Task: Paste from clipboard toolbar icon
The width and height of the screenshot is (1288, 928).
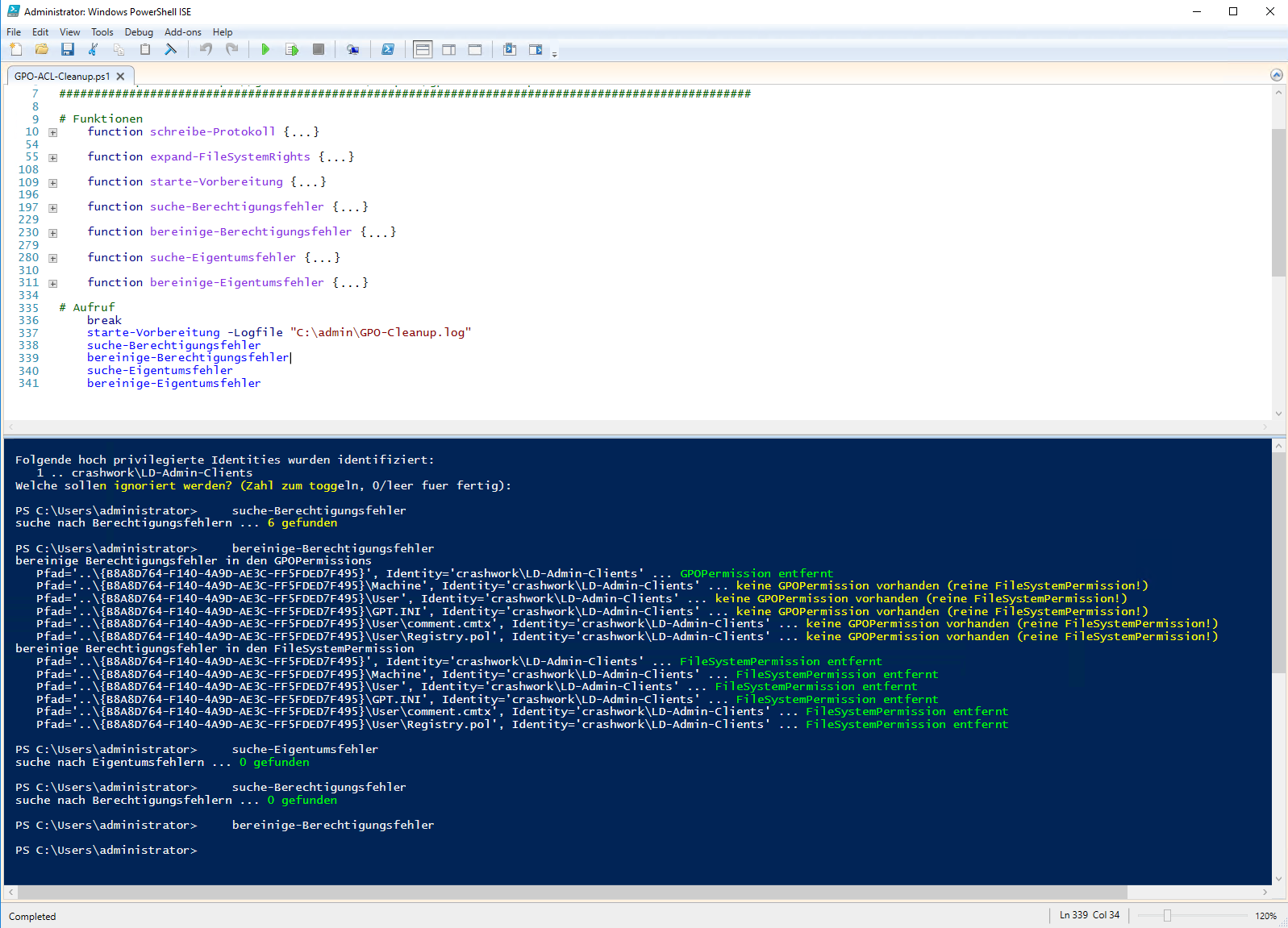Action: point(145,50)
